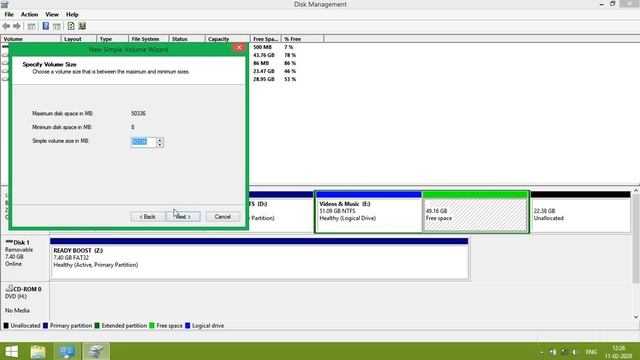The image size is (640, 360).
Task: Sort by the Layout column header
Action: 79,39
